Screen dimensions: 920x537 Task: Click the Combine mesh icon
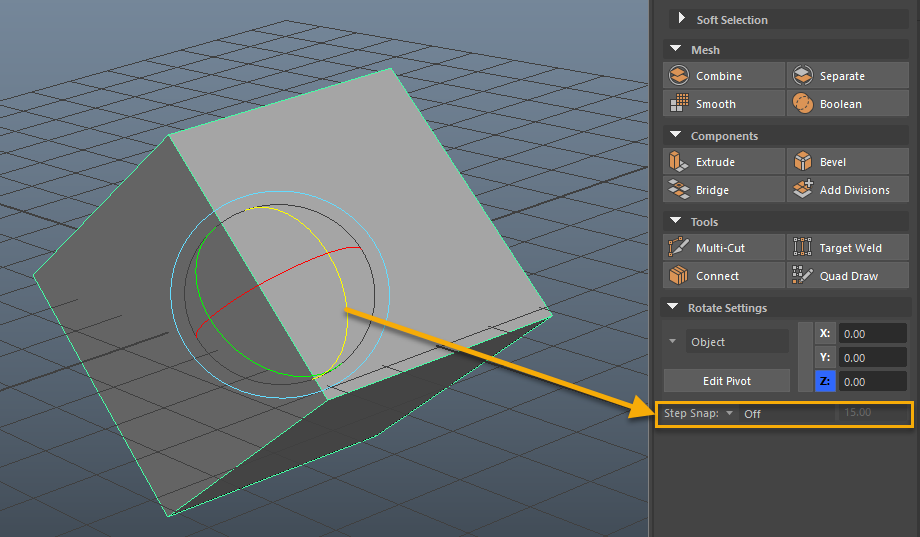click(679, 76)
